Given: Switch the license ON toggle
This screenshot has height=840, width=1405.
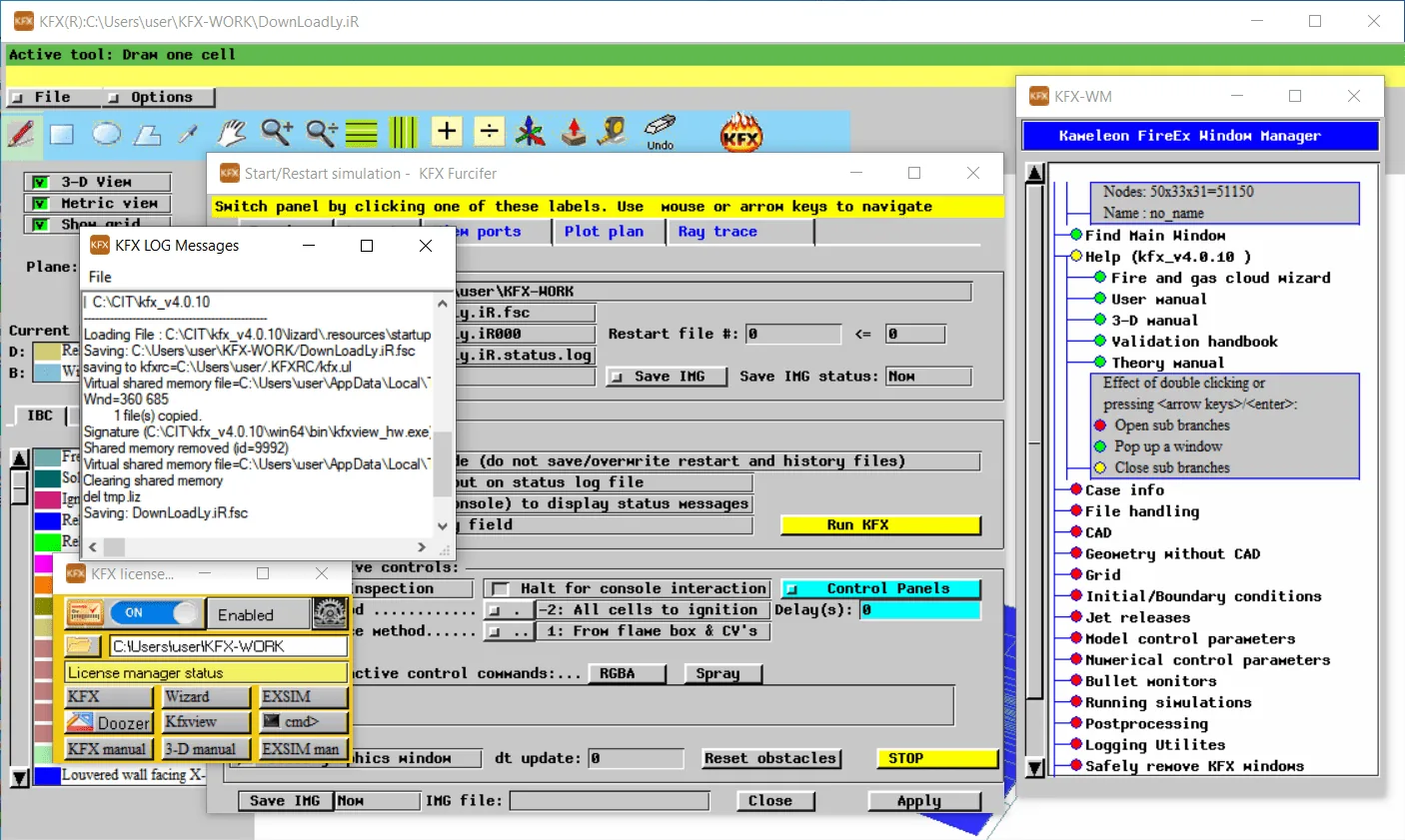Looking at the screenshot, I should pyautogui.click(x=154, y=612).
